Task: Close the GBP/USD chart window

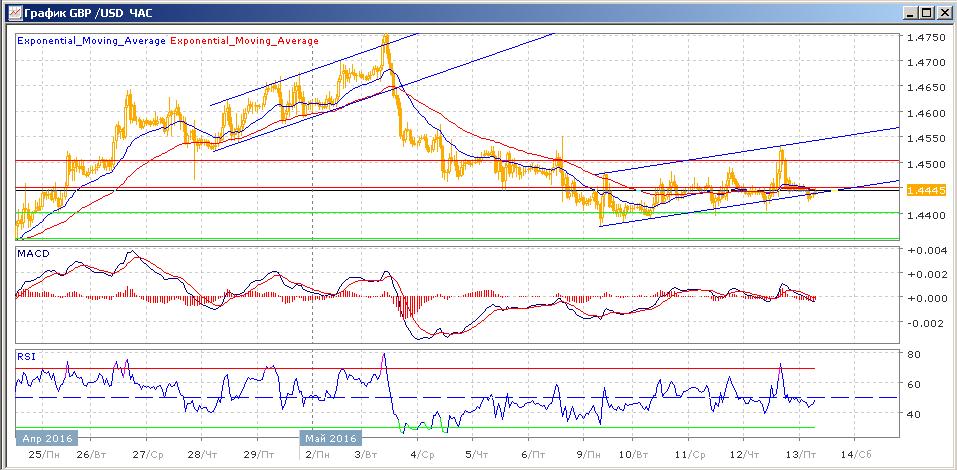Action: pos(944,12)
